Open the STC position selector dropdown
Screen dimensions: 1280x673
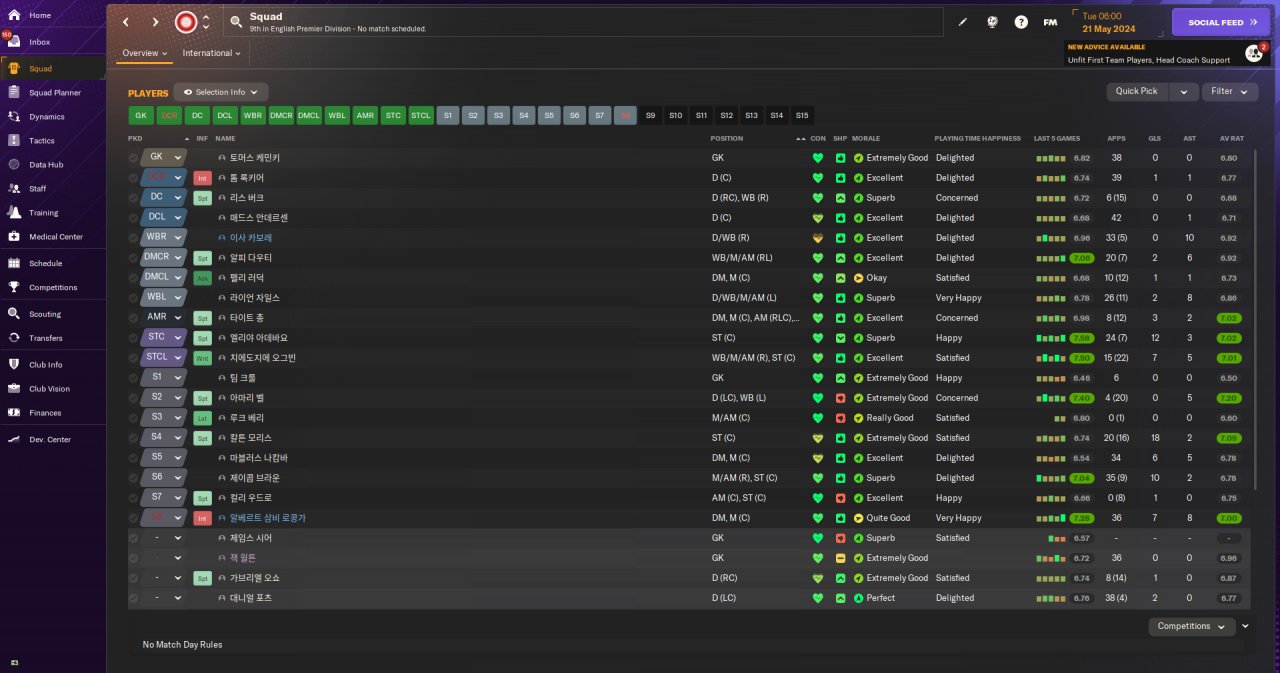click(x=164, y=338)
